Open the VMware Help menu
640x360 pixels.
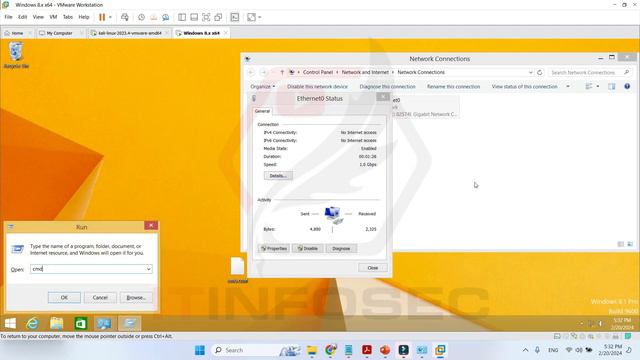[x=84, y=17]
